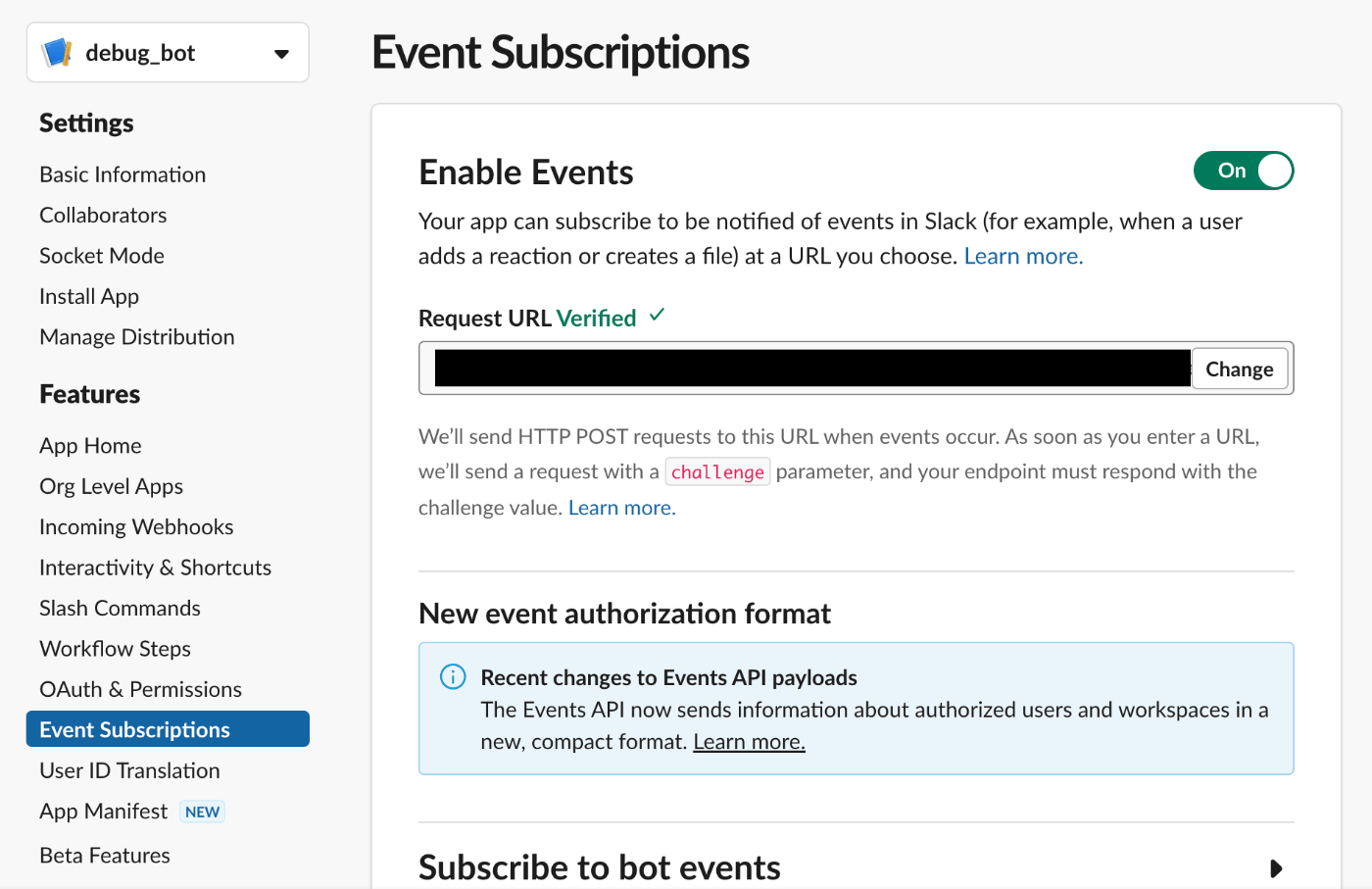The image size is (1372, 889).
Task: Open Manage Distribution page
Action: [137, 337]
